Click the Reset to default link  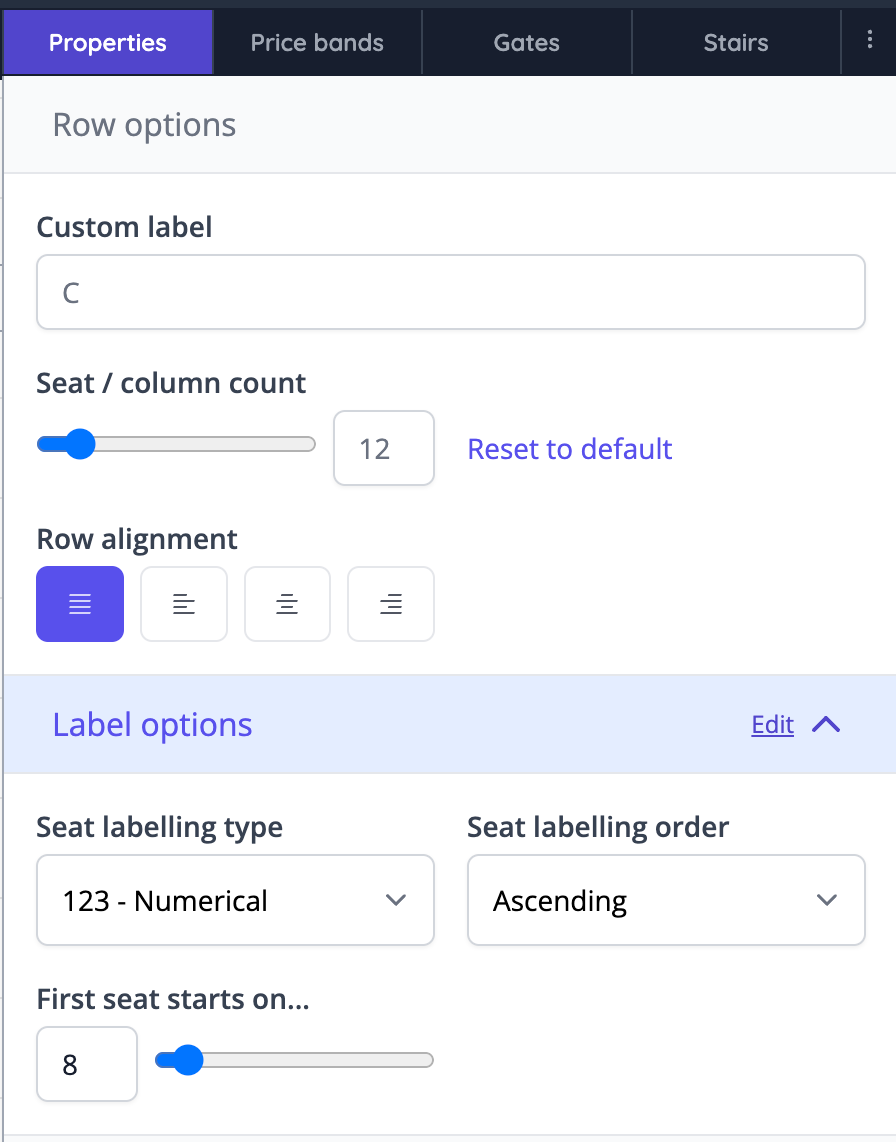[x=570, y=449]
